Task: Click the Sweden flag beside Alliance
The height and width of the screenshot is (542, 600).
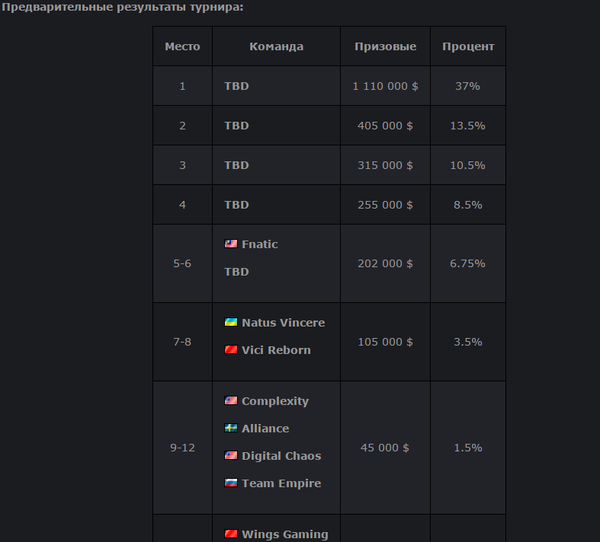Action: (231, 428)
